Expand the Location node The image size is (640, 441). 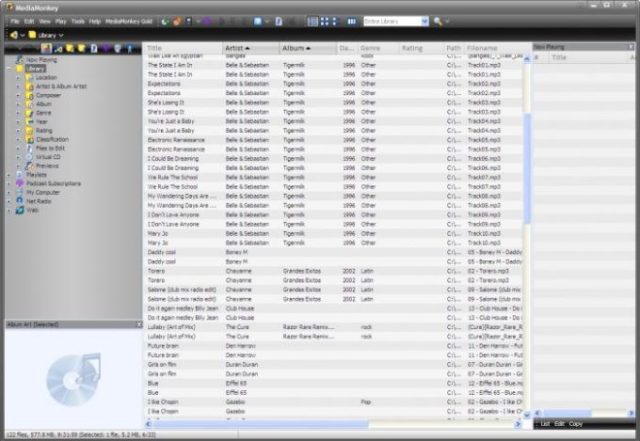[x=18, y=78]
